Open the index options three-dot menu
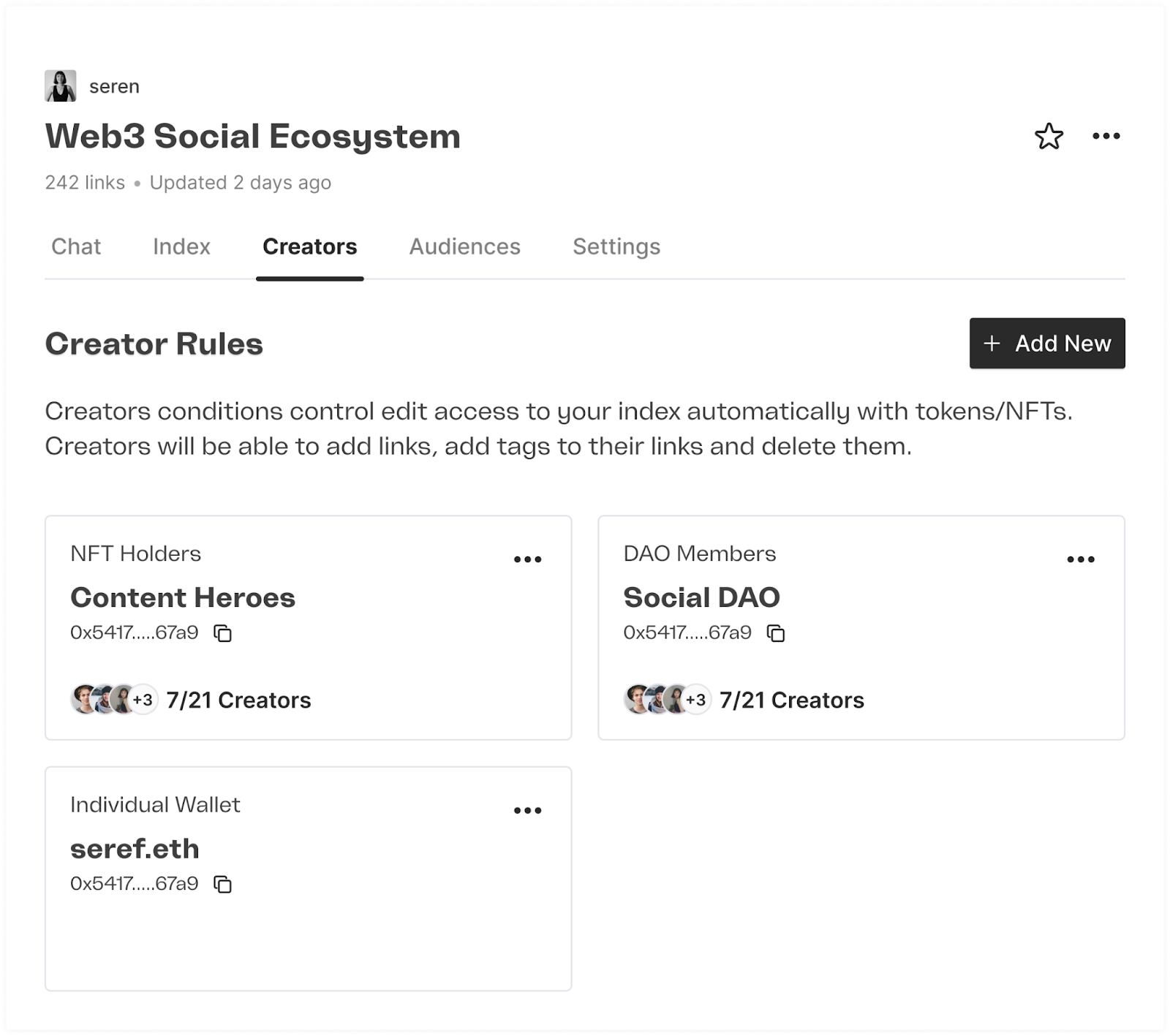Screen dimensions: 1170x1036 point(1106,136)
